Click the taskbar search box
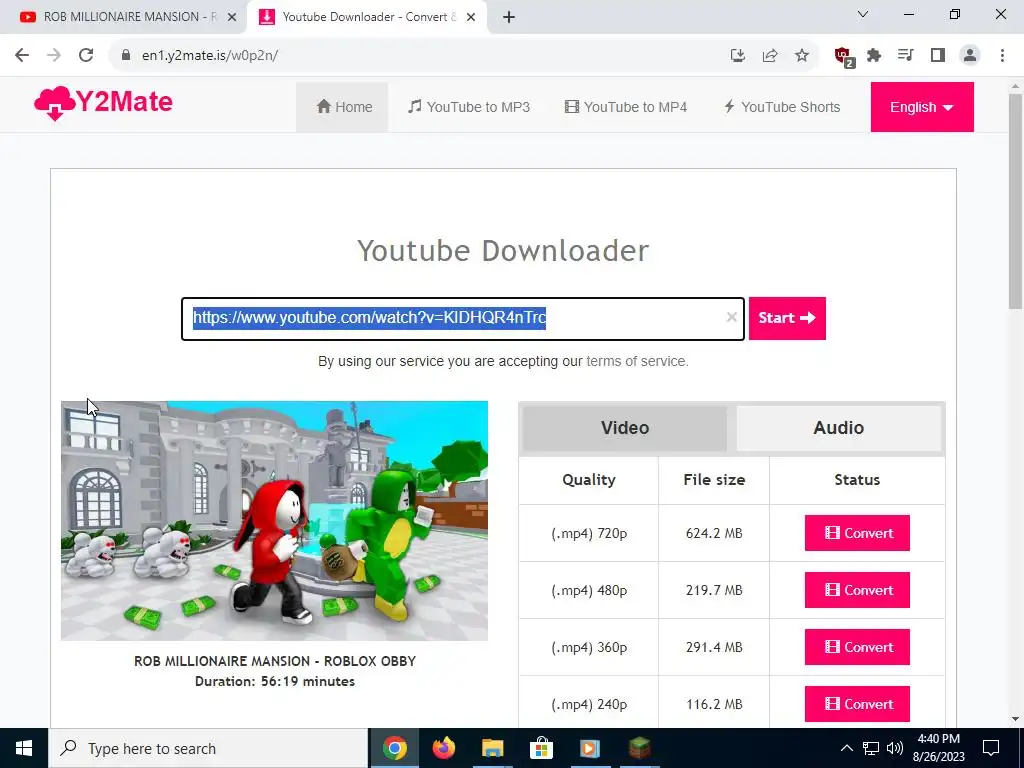 click(208, 748)
